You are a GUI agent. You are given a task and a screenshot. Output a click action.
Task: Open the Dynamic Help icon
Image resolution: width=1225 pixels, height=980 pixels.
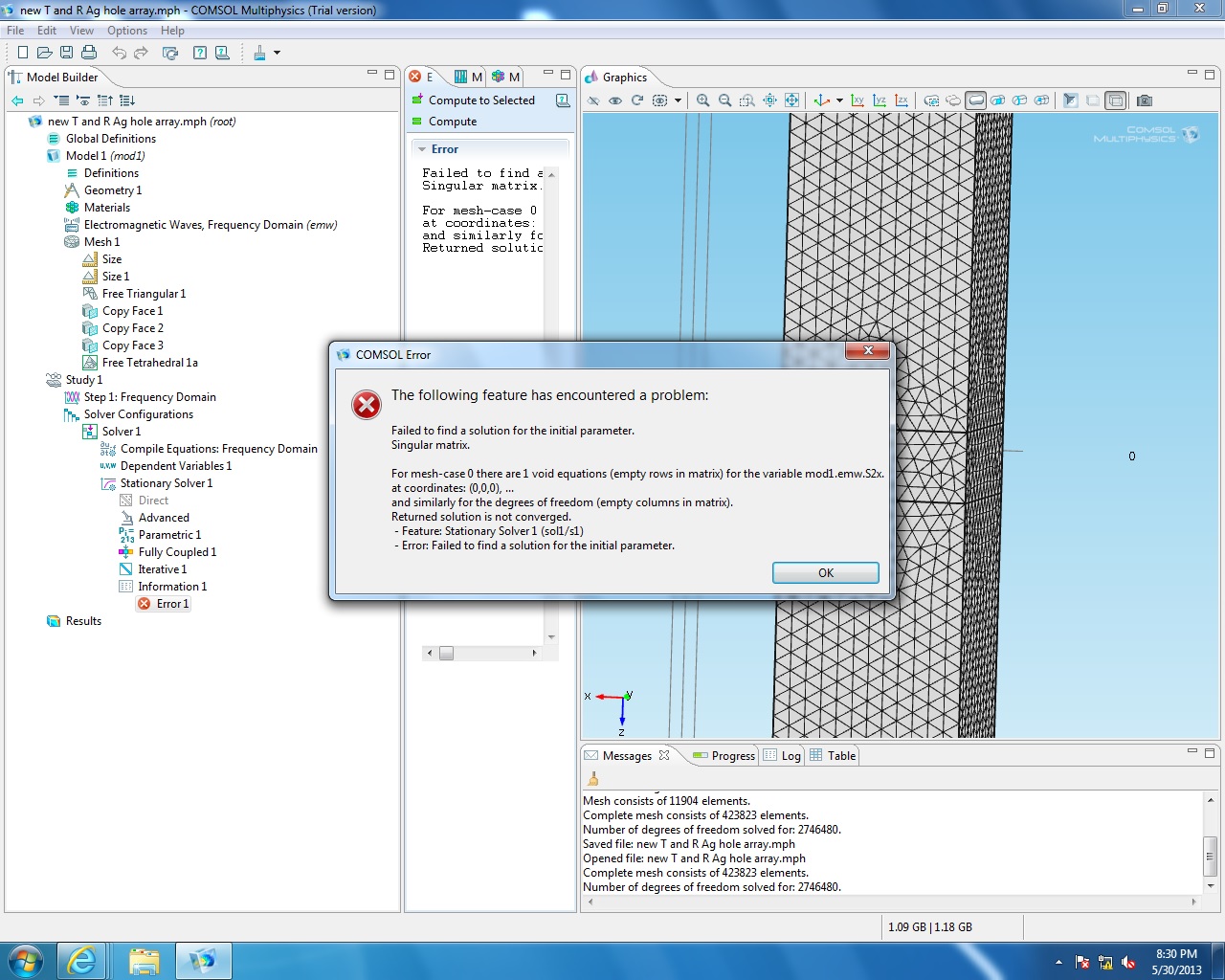point(200,53)
